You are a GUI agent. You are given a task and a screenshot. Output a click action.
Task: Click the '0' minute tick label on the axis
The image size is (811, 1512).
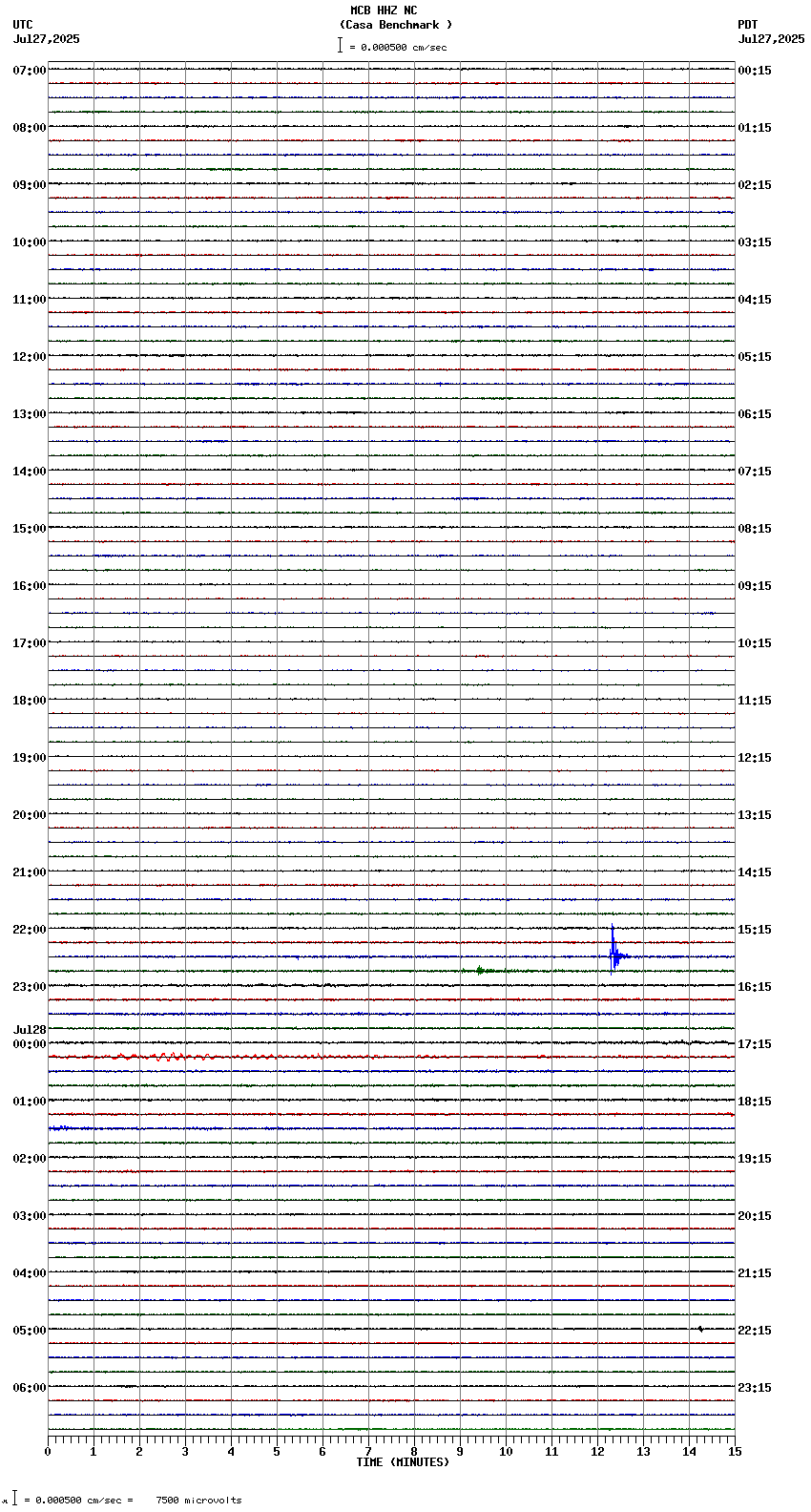pyautogui.click(x=48, y=1452)
